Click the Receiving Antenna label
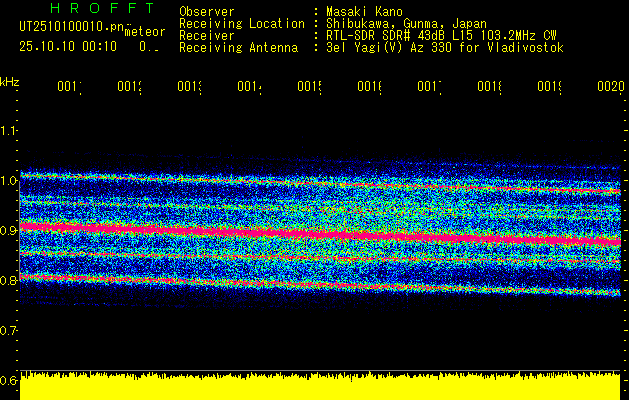This screenshot has height=400, width=629. [x=239, y=48]
